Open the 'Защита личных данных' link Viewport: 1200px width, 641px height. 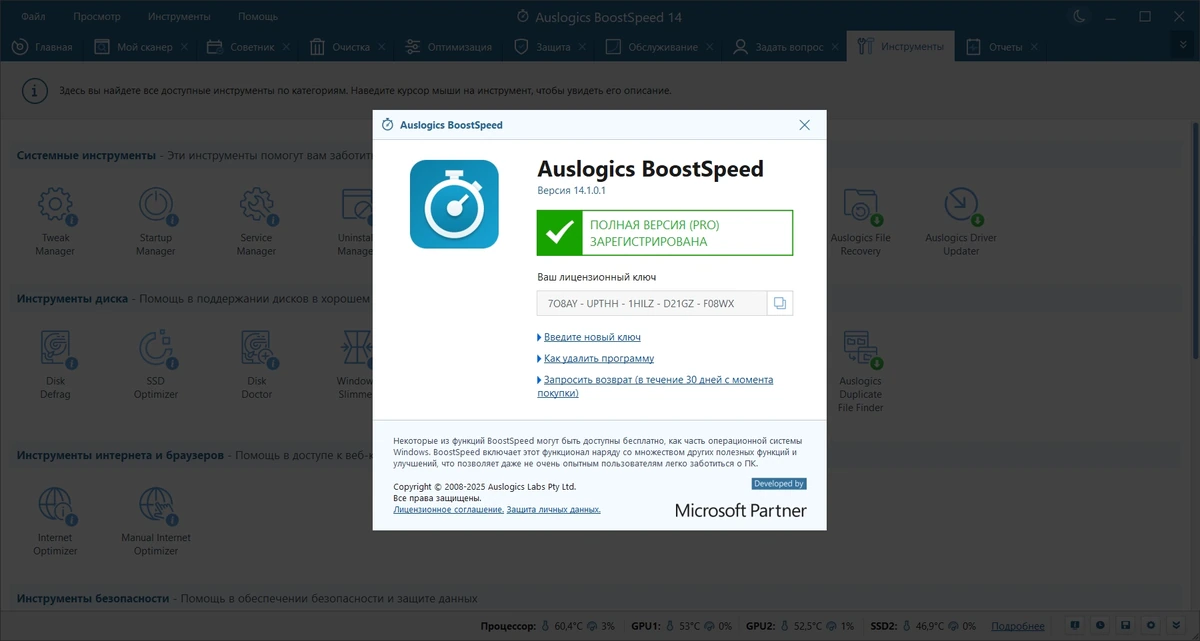(554, 509)
